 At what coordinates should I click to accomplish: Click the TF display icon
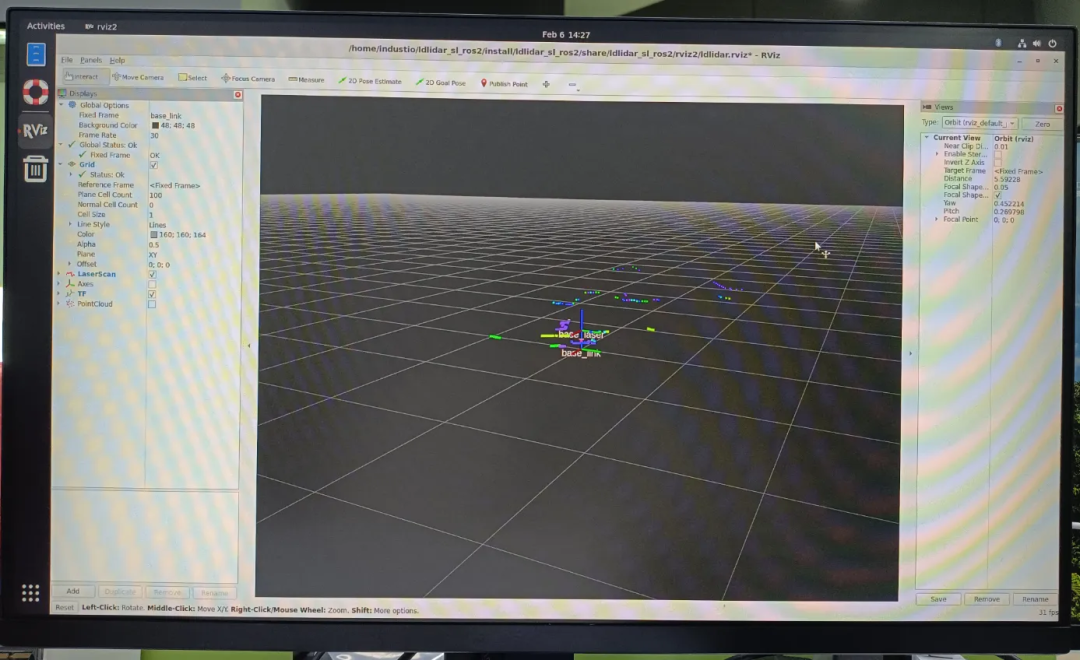pos(70,293)
